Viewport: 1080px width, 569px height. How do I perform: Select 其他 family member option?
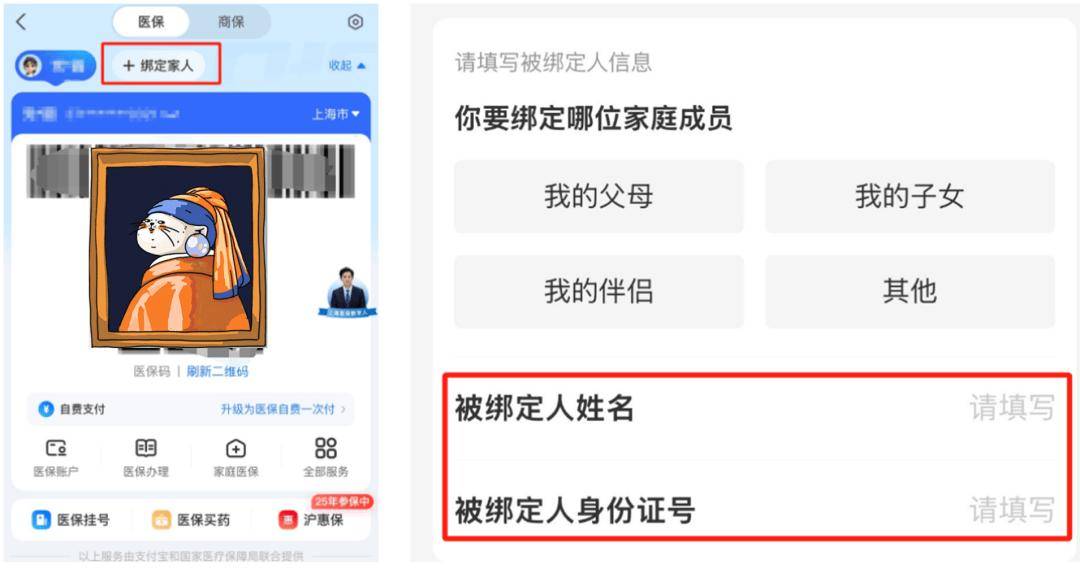[x=910, y=291]
